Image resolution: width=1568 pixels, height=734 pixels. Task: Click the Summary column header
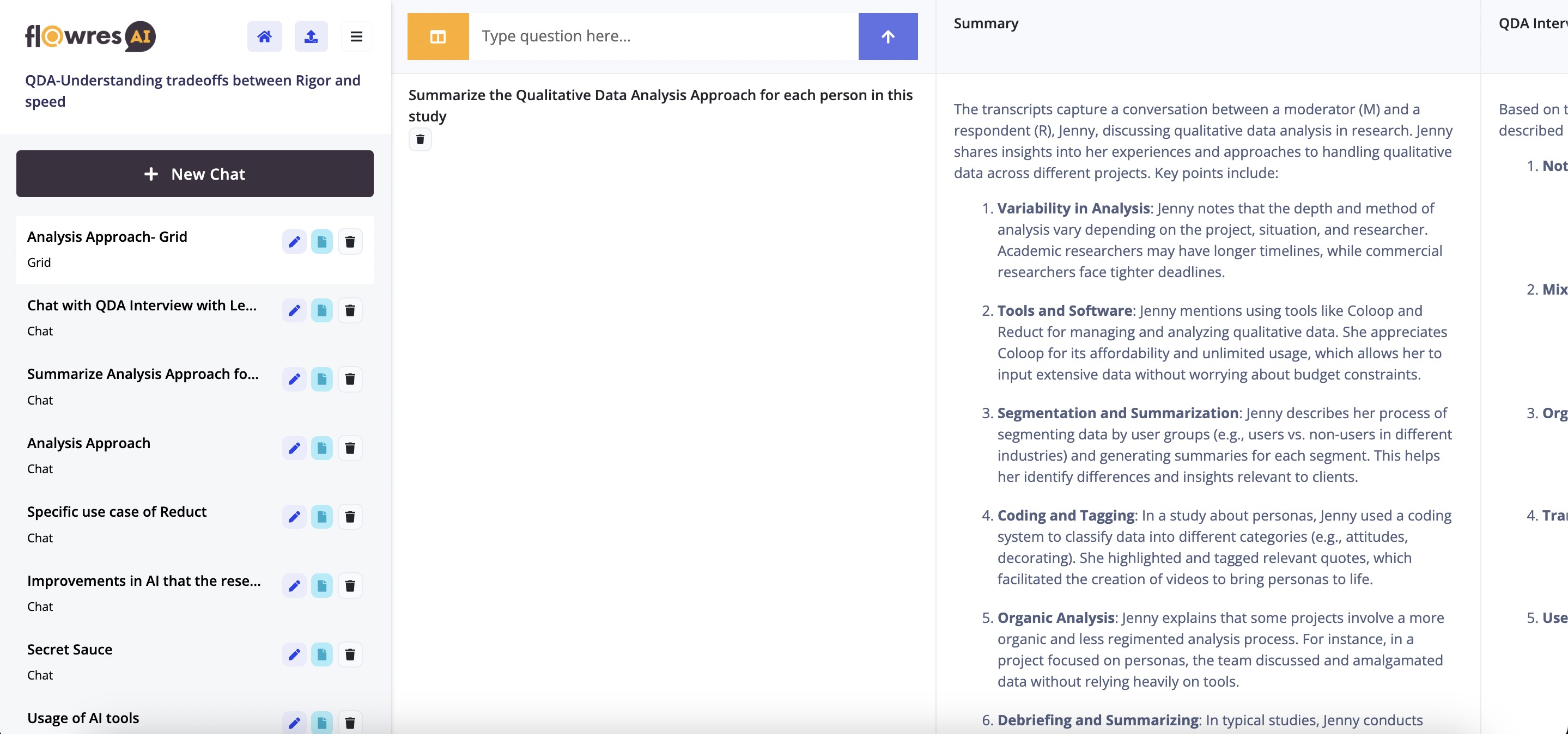click(986, 23)
